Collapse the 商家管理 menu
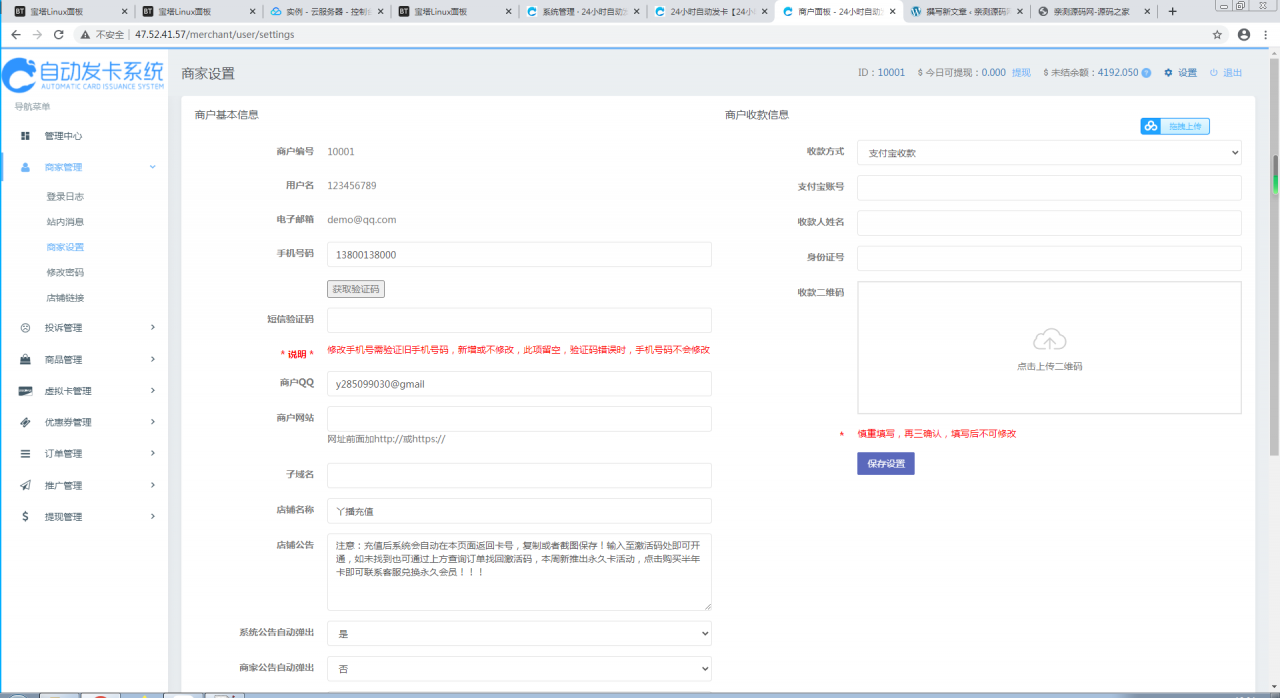This screenshot has height=698, width=1280. point(152,167)
